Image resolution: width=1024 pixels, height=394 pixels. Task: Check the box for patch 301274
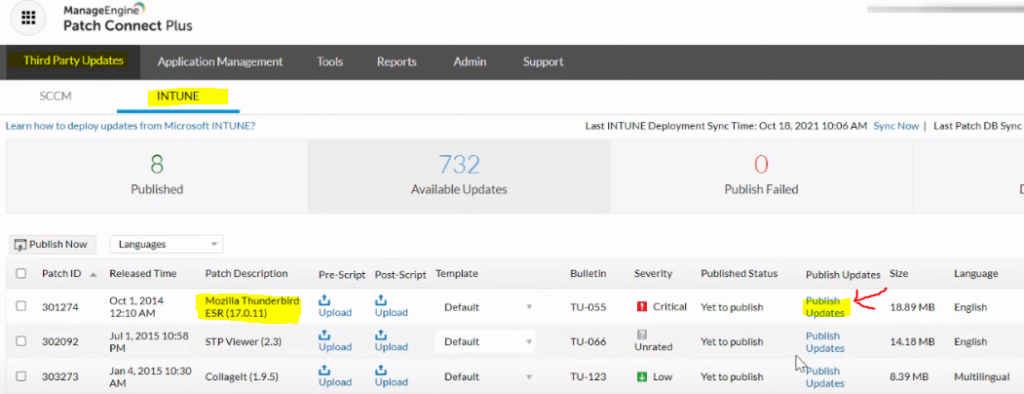[21, 306]
